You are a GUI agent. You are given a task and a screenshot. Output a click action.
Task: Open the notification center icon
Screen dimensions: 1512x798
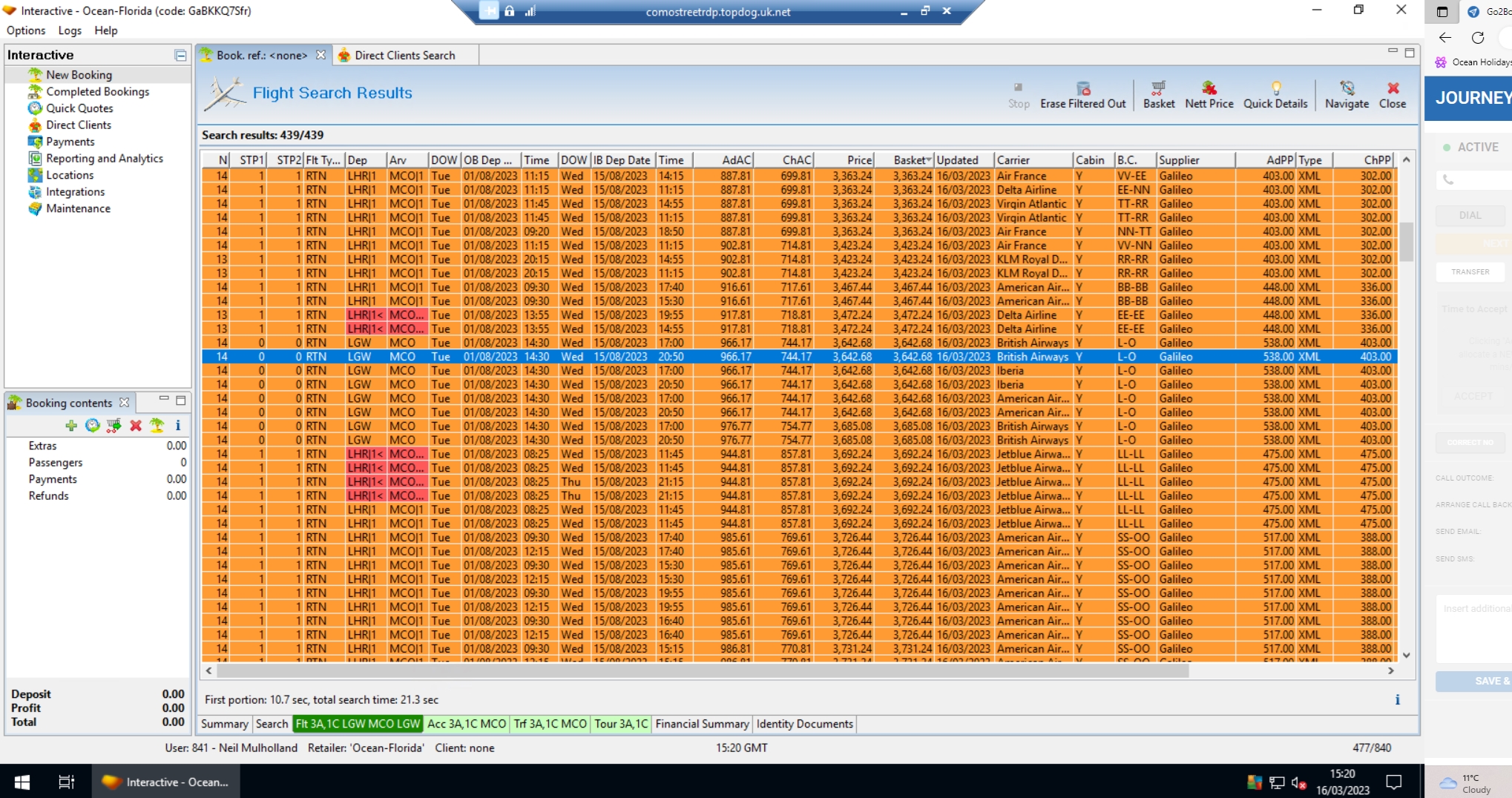pyautogui.click(x=1394, y=782)
